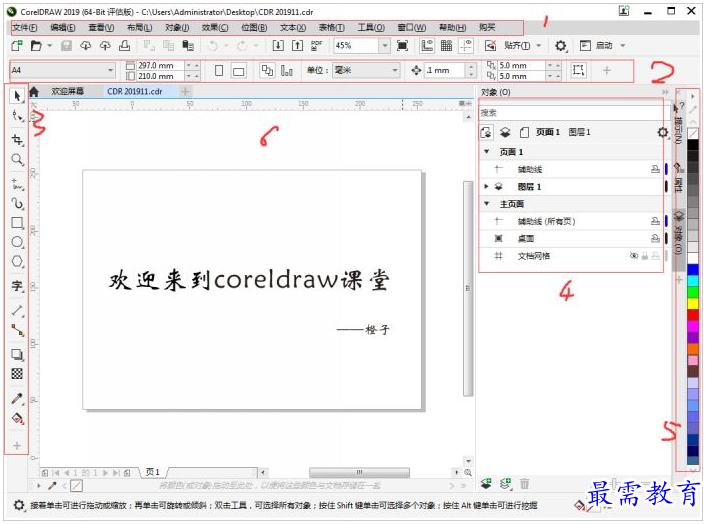709x525 pixels.
Task: Toggle visibility of 文档网格 layer
Action: point(634,256)
